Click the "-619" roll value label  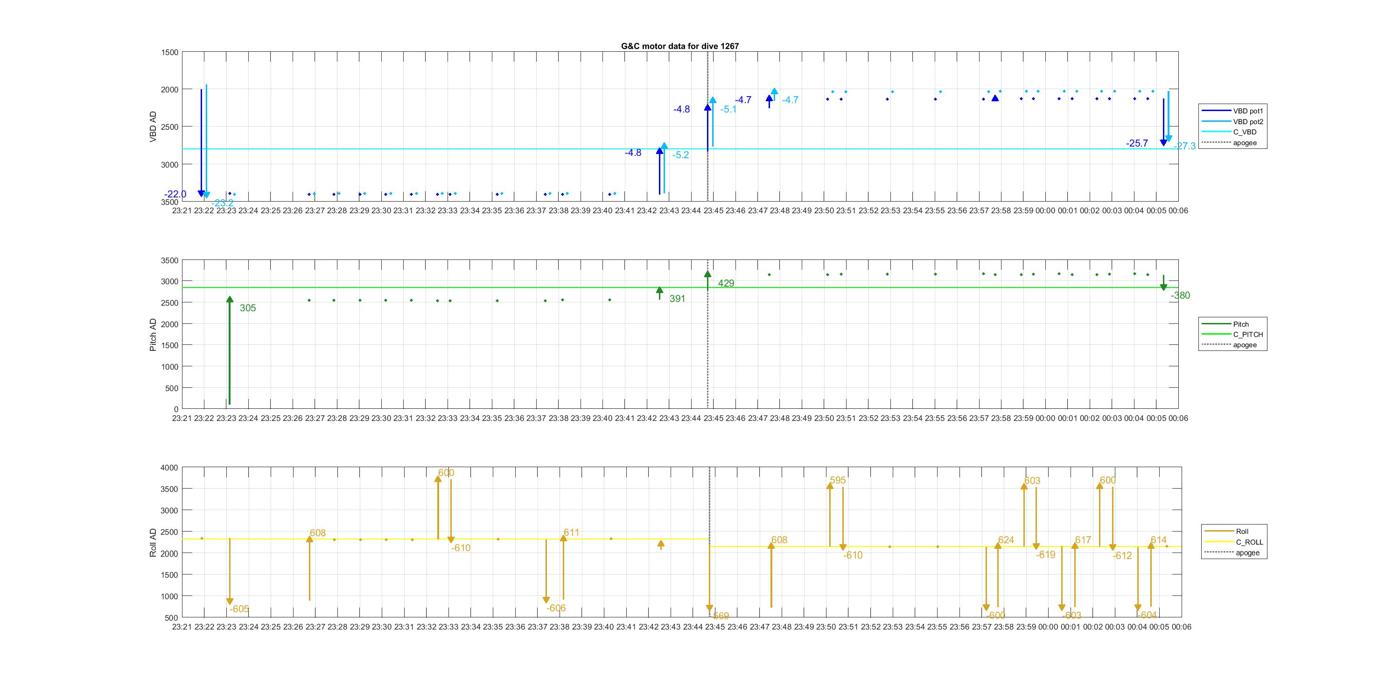pos(1045,555)
